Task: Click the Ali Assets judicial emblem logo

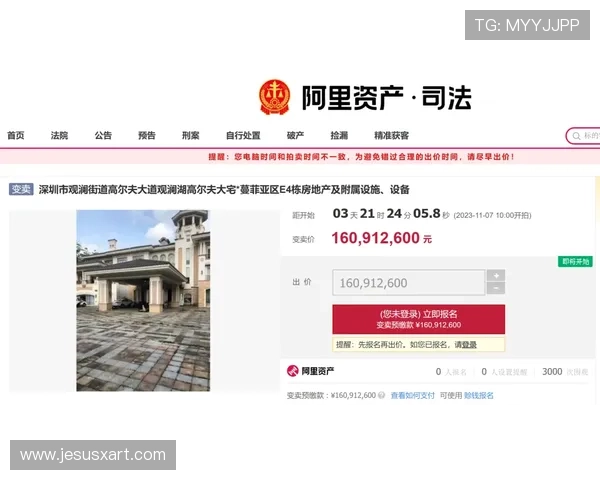Action: (x=274, y=97)
